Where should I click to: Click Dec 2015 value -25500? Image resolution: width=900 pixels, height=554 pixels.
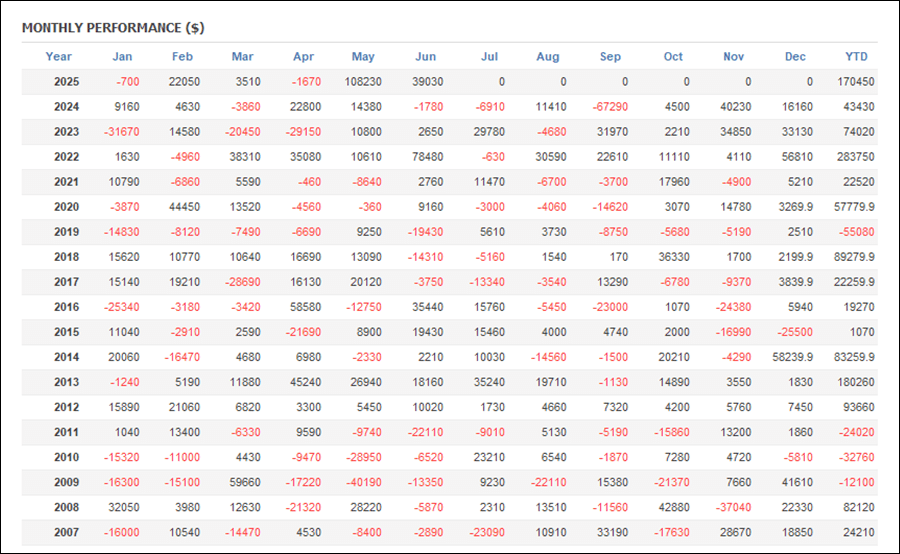coord(795,332)
